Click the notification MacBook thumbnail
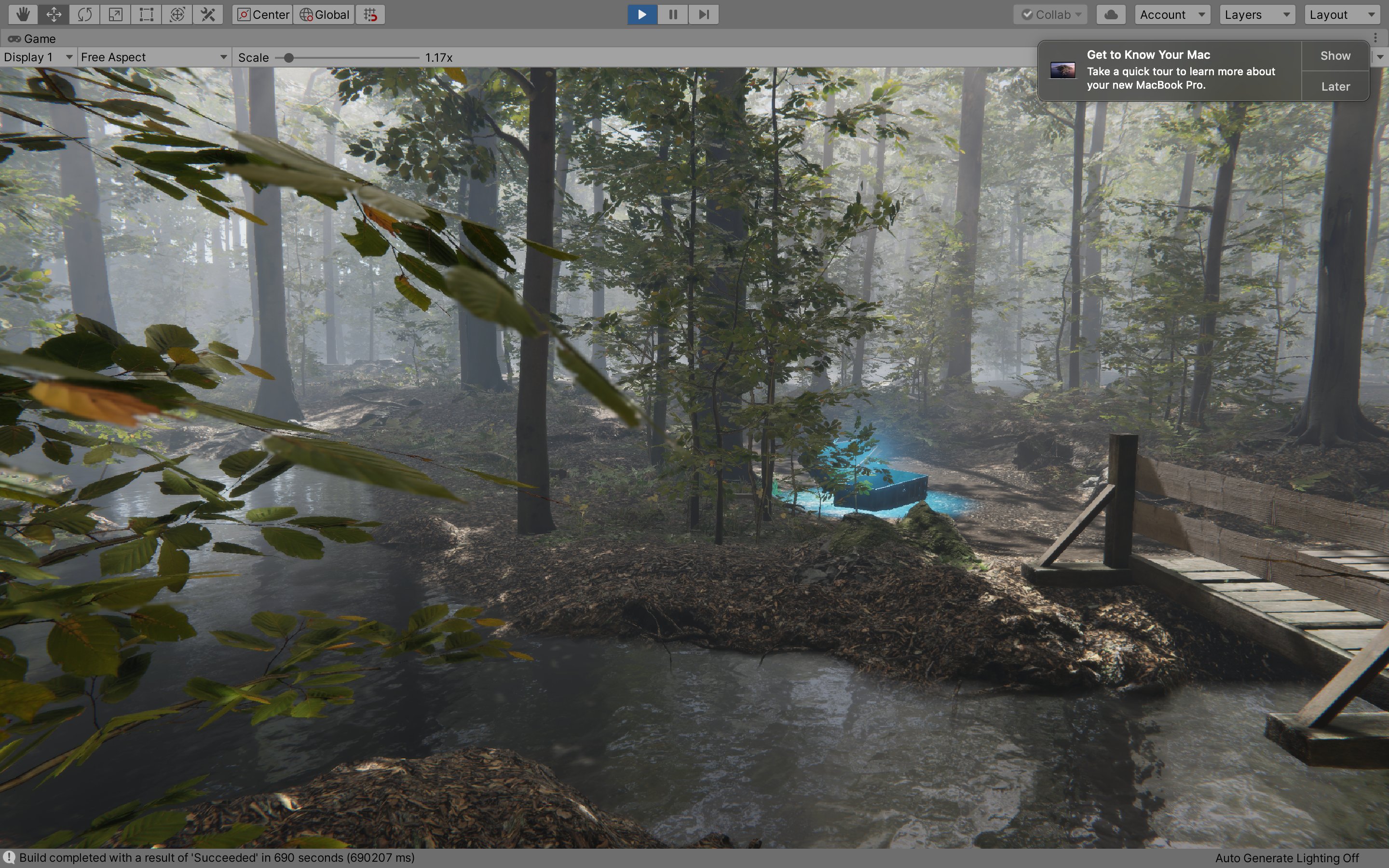1389x868 pixels. click(x=1062, y=70)
